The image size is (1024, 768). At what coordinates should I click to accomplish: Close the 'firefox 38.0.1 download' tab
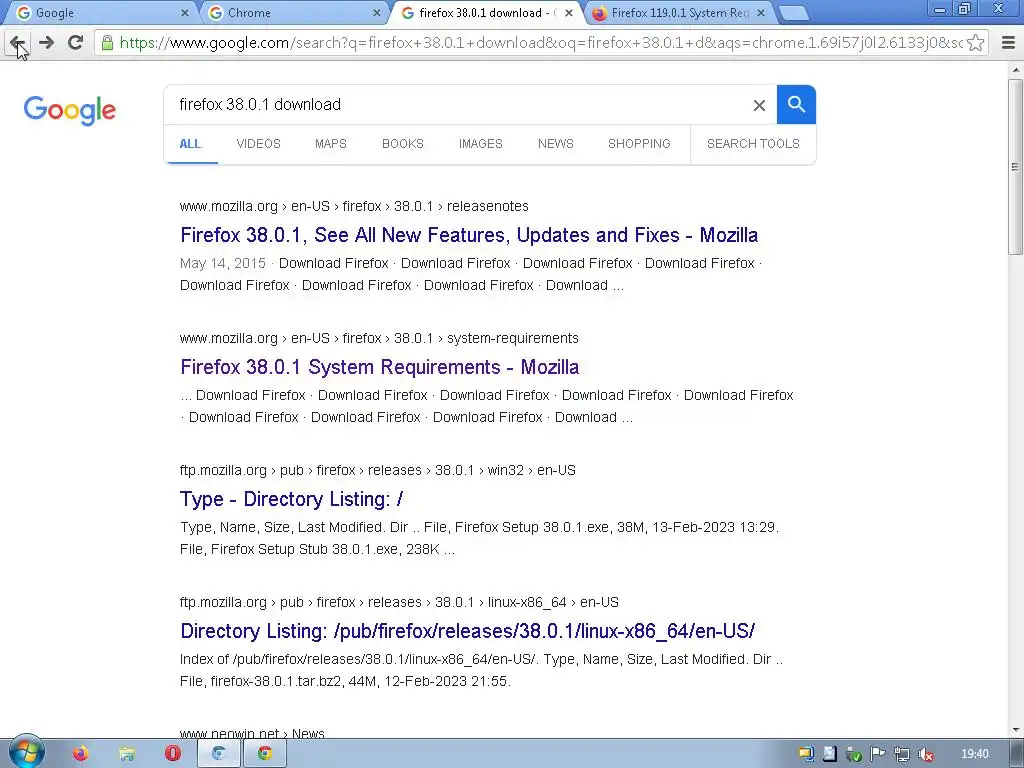(569, 12)
